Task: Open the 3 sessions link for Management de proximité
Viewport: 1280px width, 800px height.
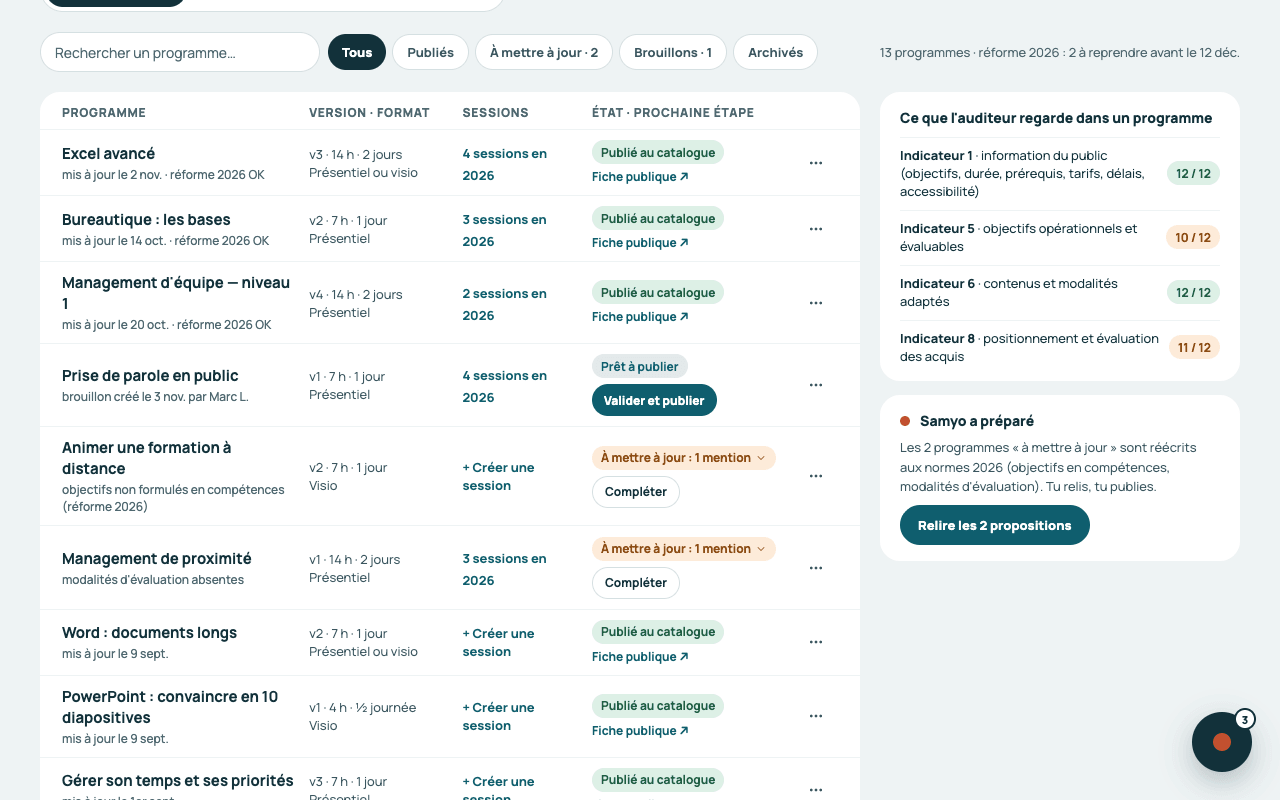Action: pos(505,569)
